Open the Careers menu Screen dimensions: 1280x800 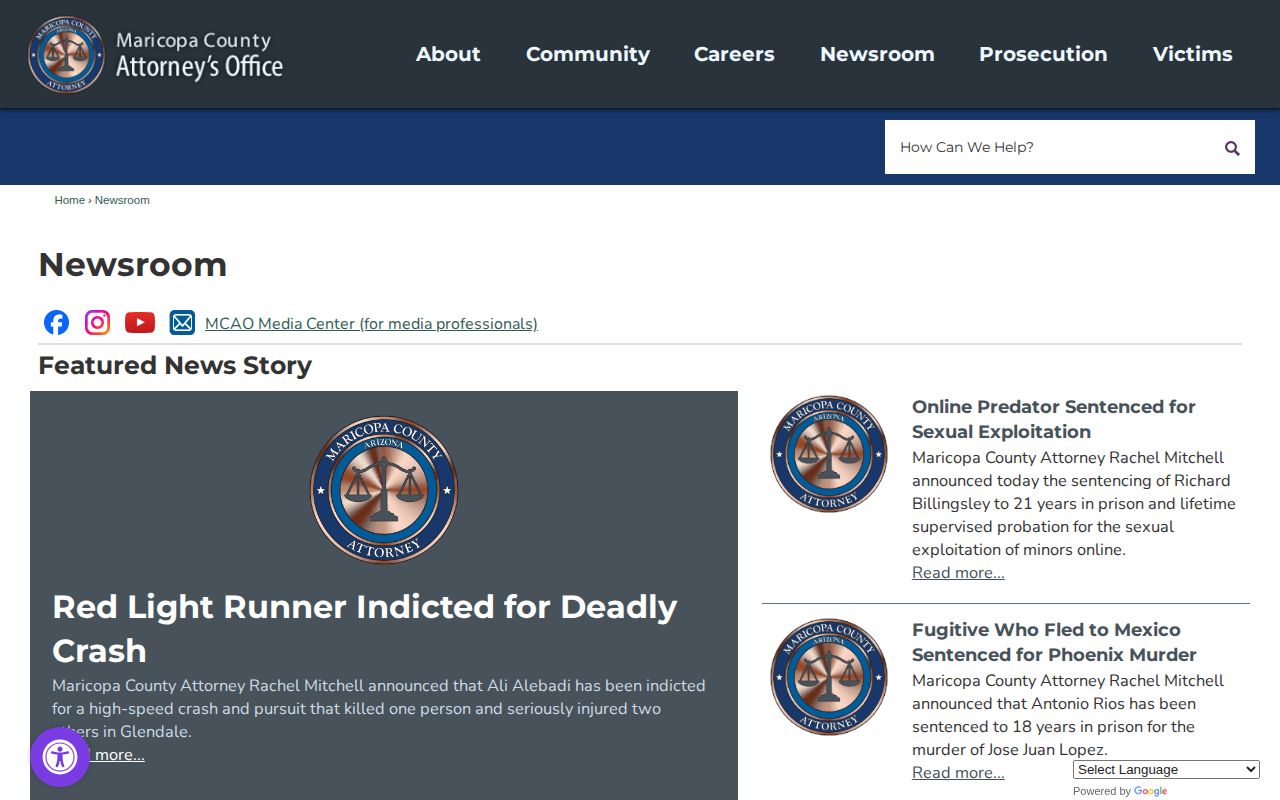click(x=734, y=54)
